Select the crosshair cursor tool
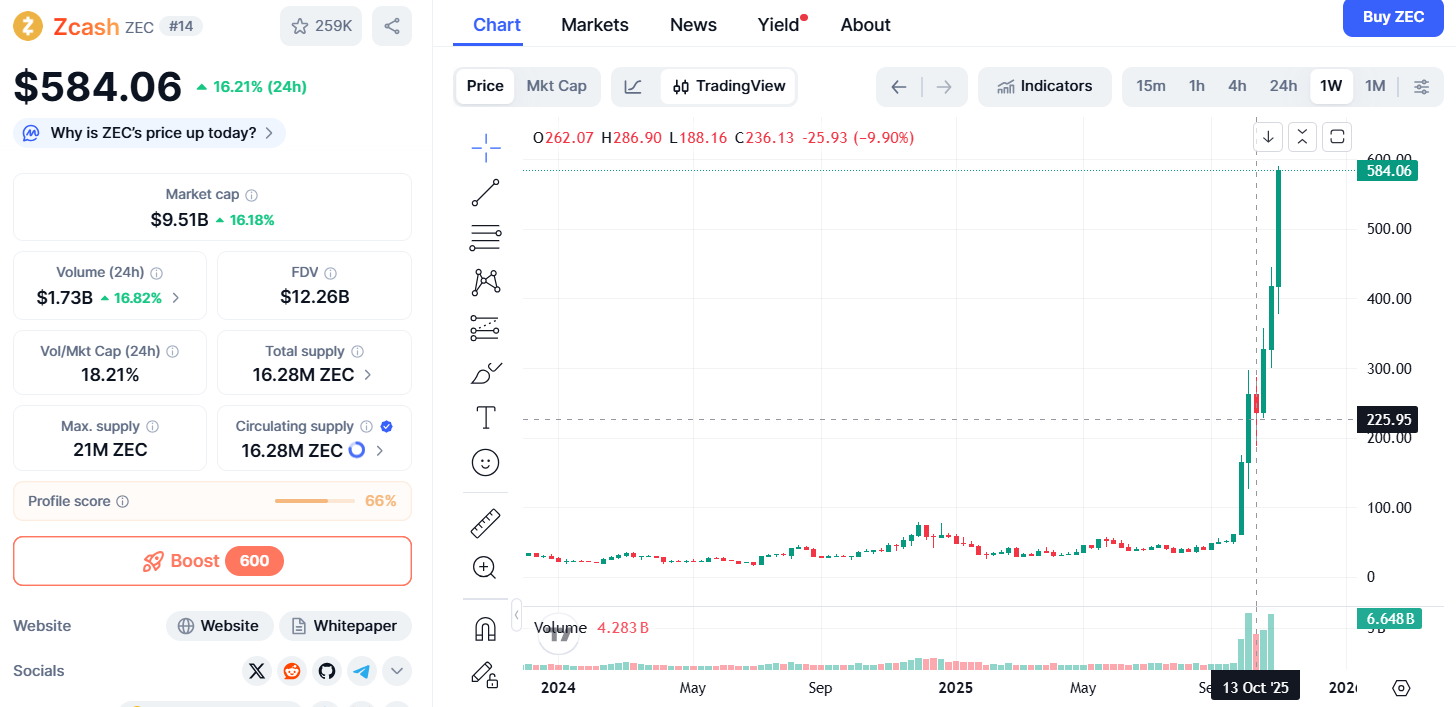Viewport: 1456px width, 707px height. click(x=485, y=147)
